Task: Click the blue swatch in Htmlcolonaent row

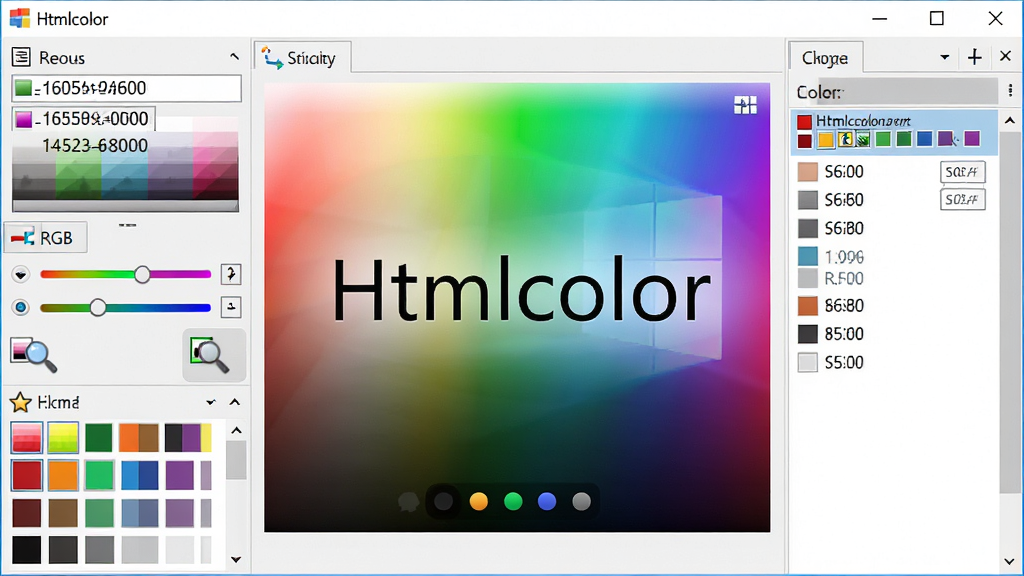Action: [x=924, y=138]
